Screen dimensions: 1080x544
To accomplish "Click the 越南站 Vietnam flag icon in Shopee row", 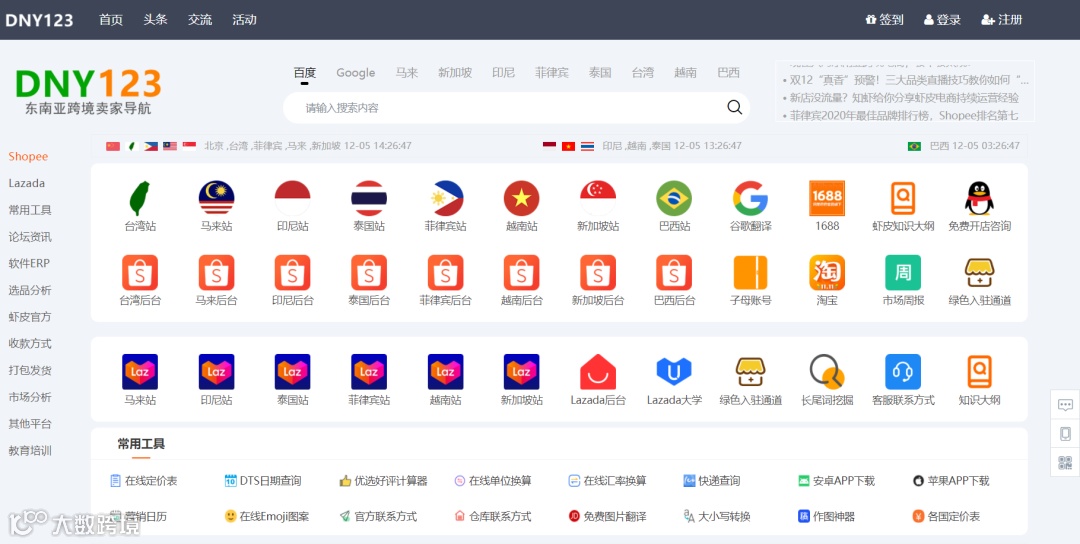I will [x=521, y=198].
